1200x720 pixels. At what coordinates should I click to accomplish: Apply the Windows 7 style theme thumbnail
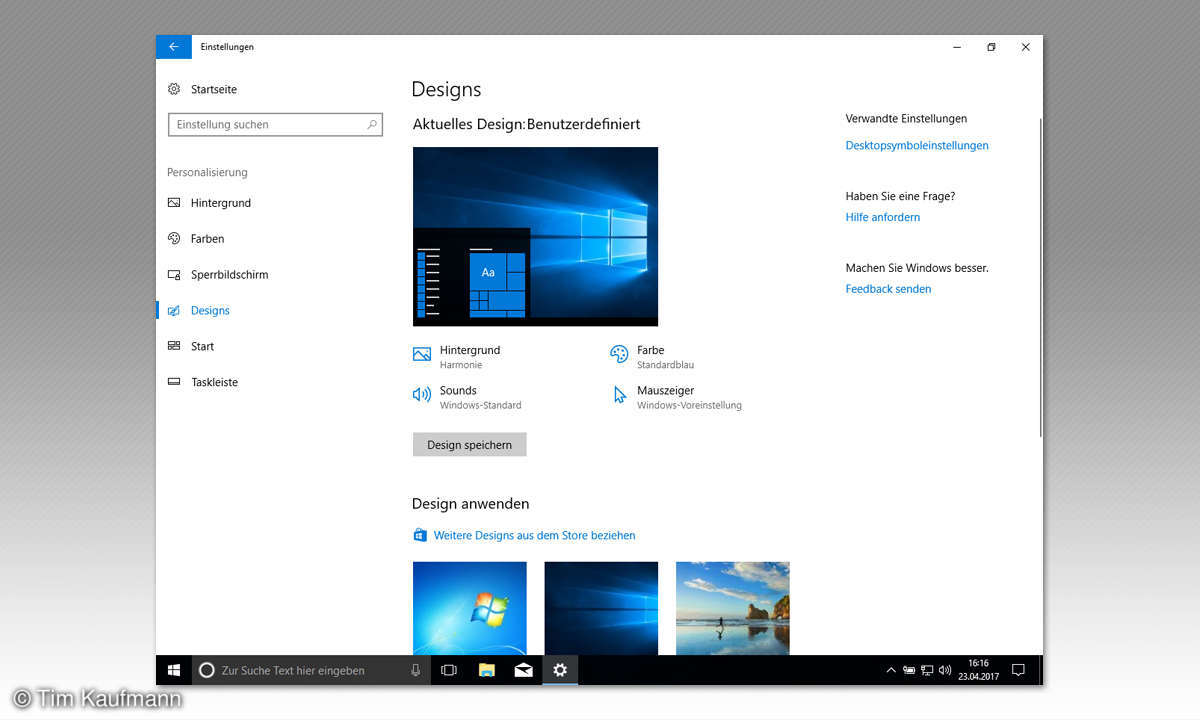point(469,608)
